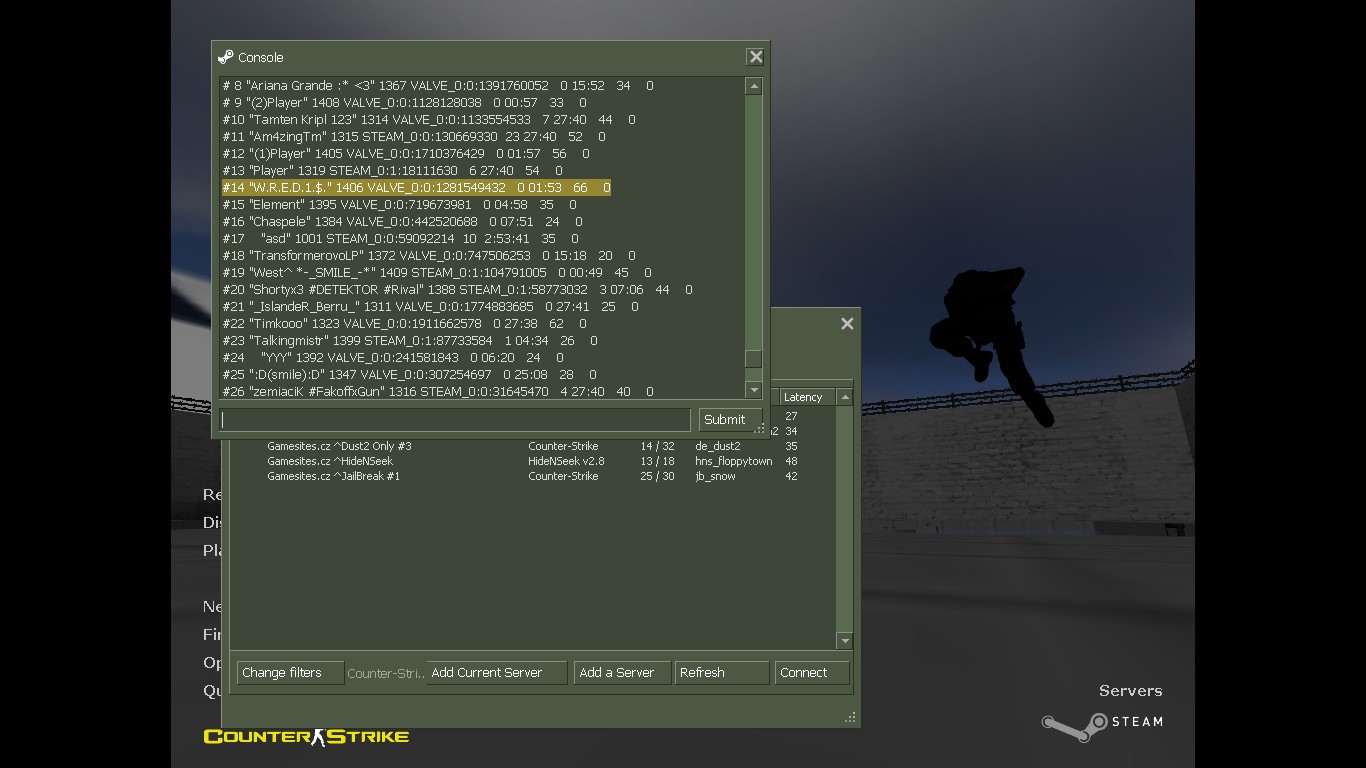Close the Console window

click(x=756, y=57)
